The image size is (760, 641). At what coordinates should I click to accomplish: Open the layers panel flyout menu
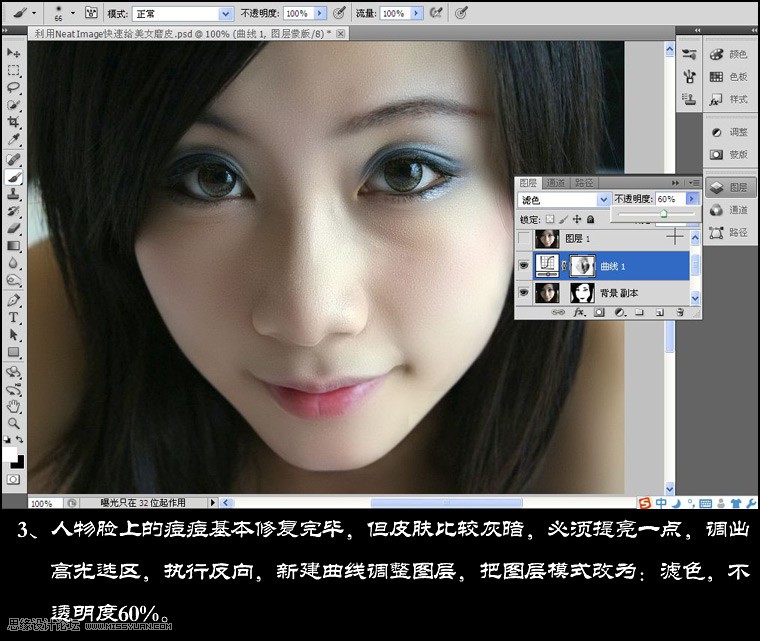pos(694,183)
